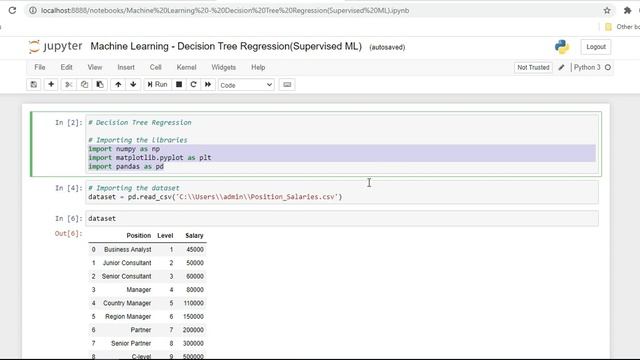Click into the read_csv code cell
640x360 pixels.
[342, 192]
